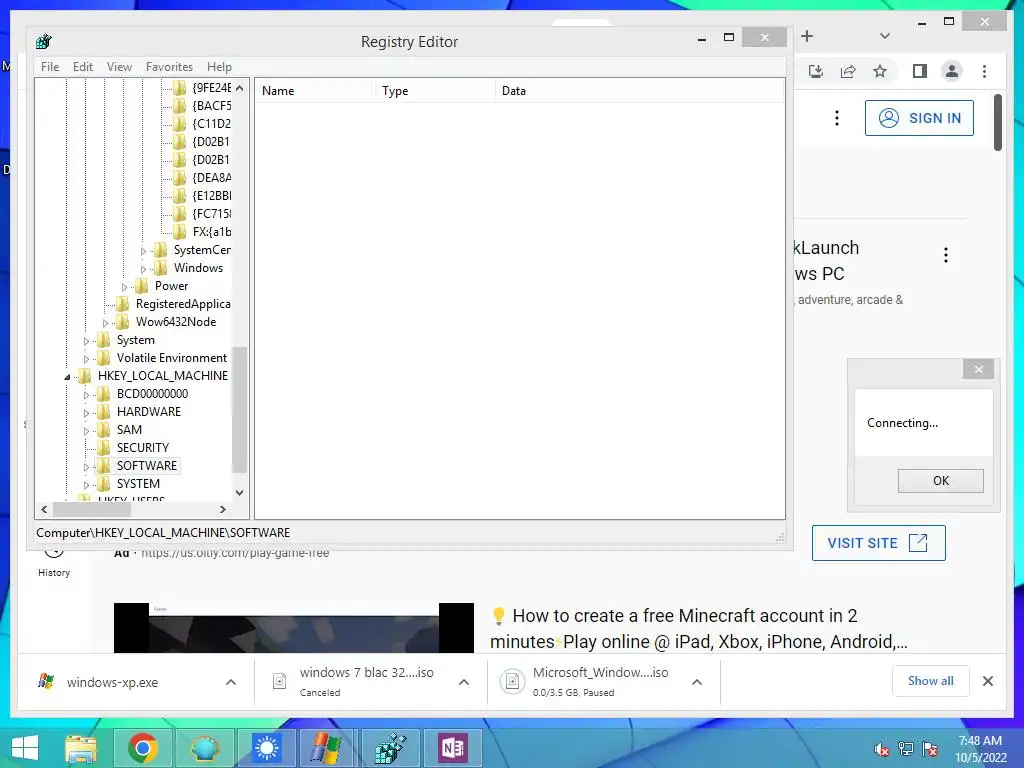Select the {E12BB key folder

coord(203,195)
